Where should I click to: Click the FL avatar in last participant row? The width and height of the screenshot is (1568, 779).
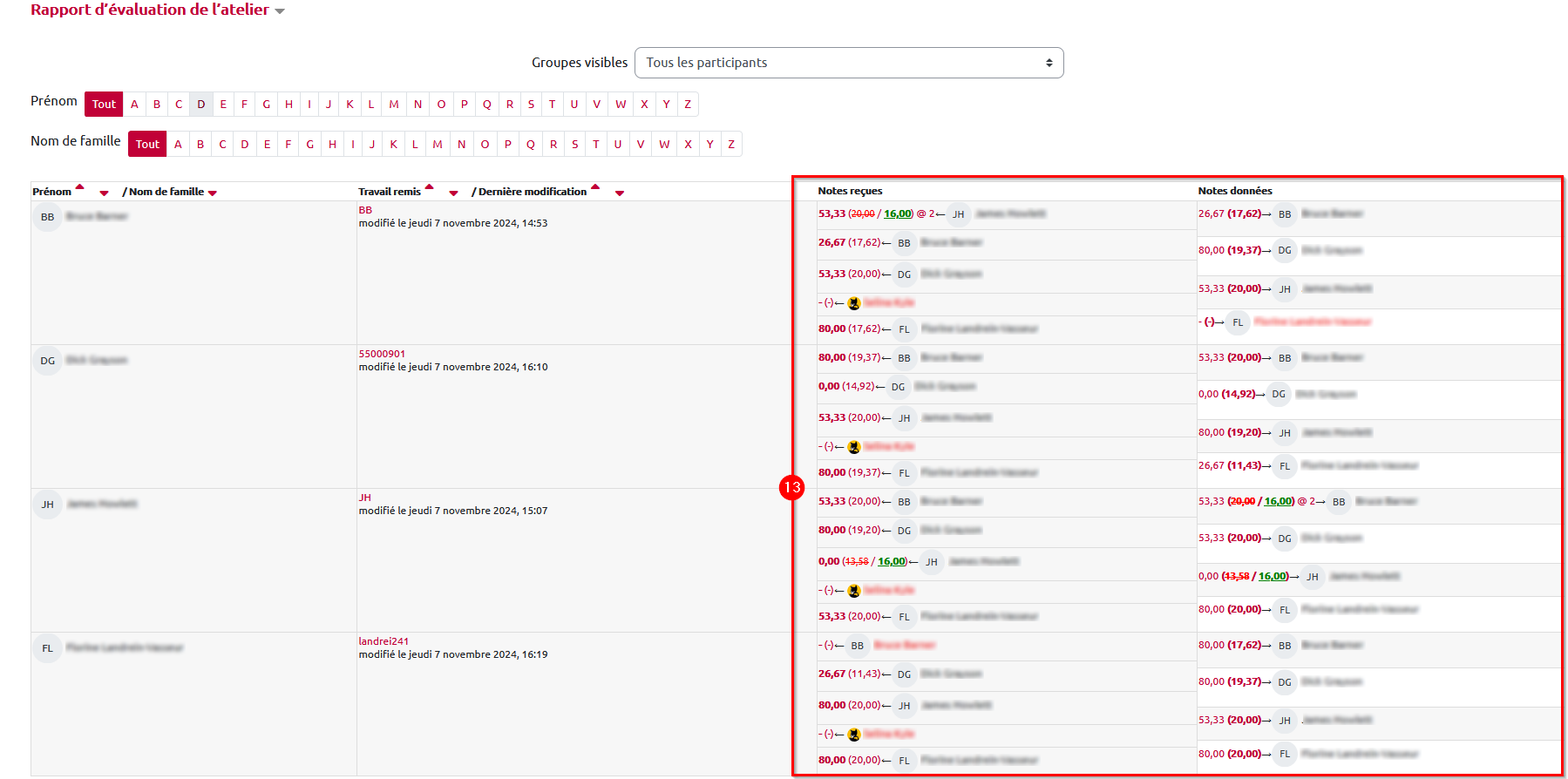pyautogui.click(x=48, y=648)
